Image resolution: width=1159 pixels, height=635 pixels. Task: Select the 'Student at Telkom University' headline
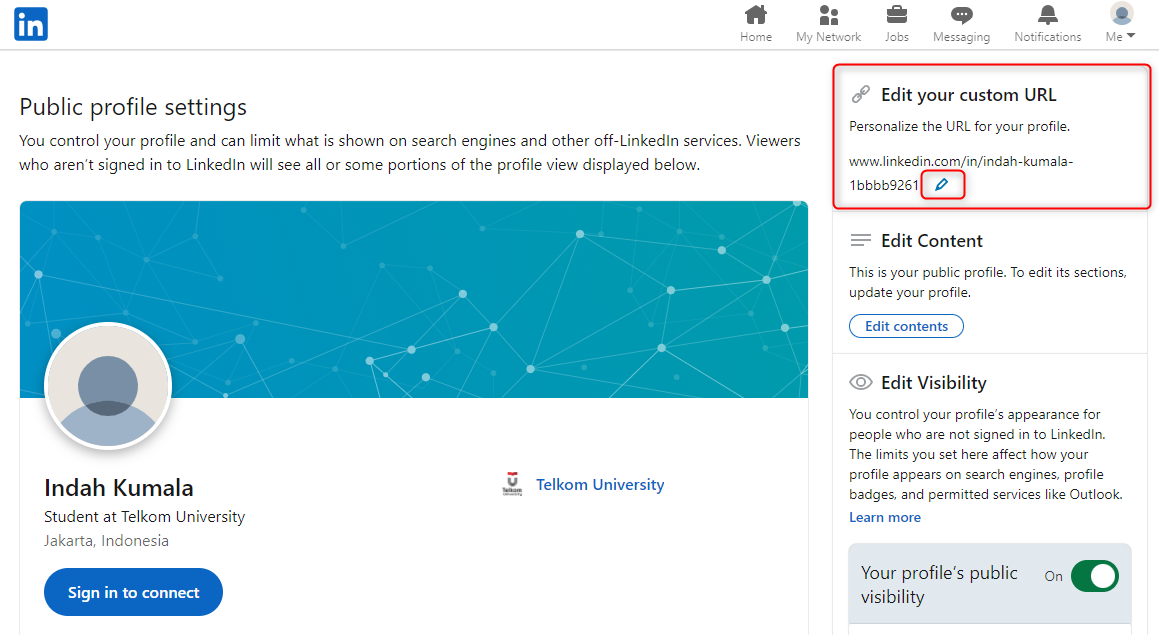pyautogui.click(x=145, y=517)
